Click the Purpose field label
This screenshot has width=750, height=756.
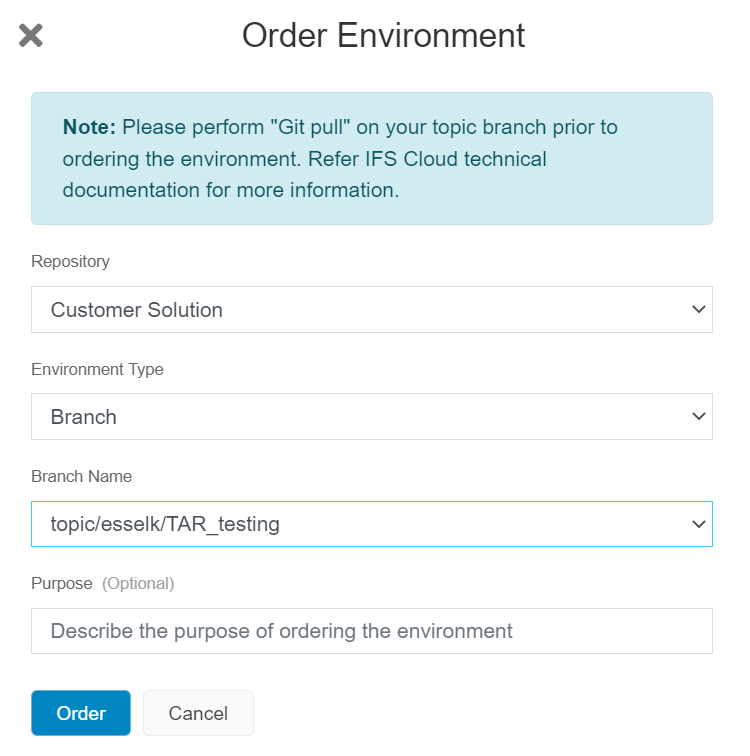(x=62, y=583)
